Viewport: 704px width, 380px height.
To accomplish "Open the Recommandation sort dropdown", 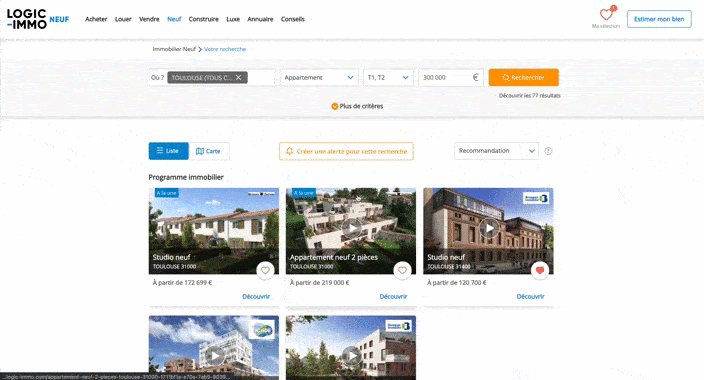I will pos(496,151).
